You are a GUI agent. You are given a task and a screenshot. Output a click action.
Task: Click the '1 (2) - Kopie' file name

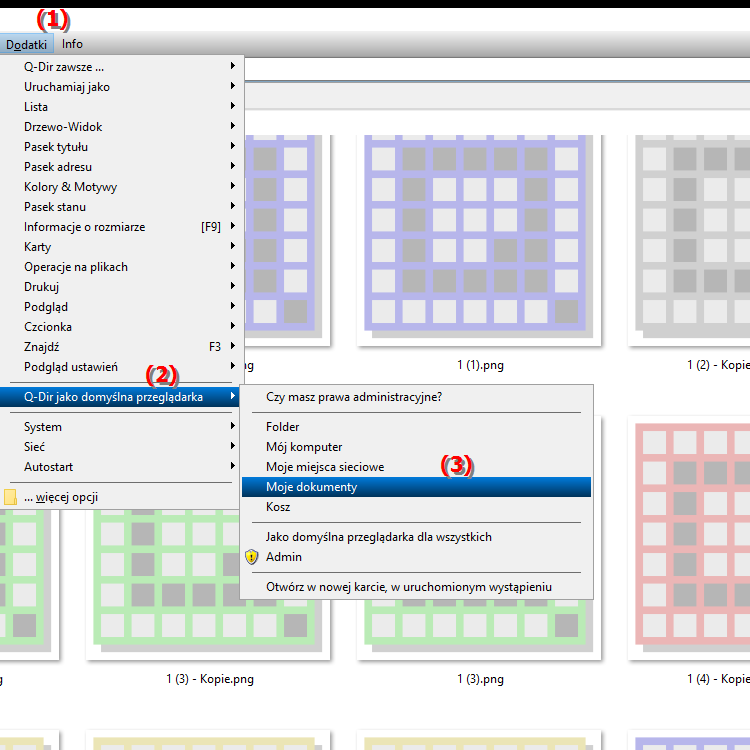pyautogui.click(x=718, y=365)
